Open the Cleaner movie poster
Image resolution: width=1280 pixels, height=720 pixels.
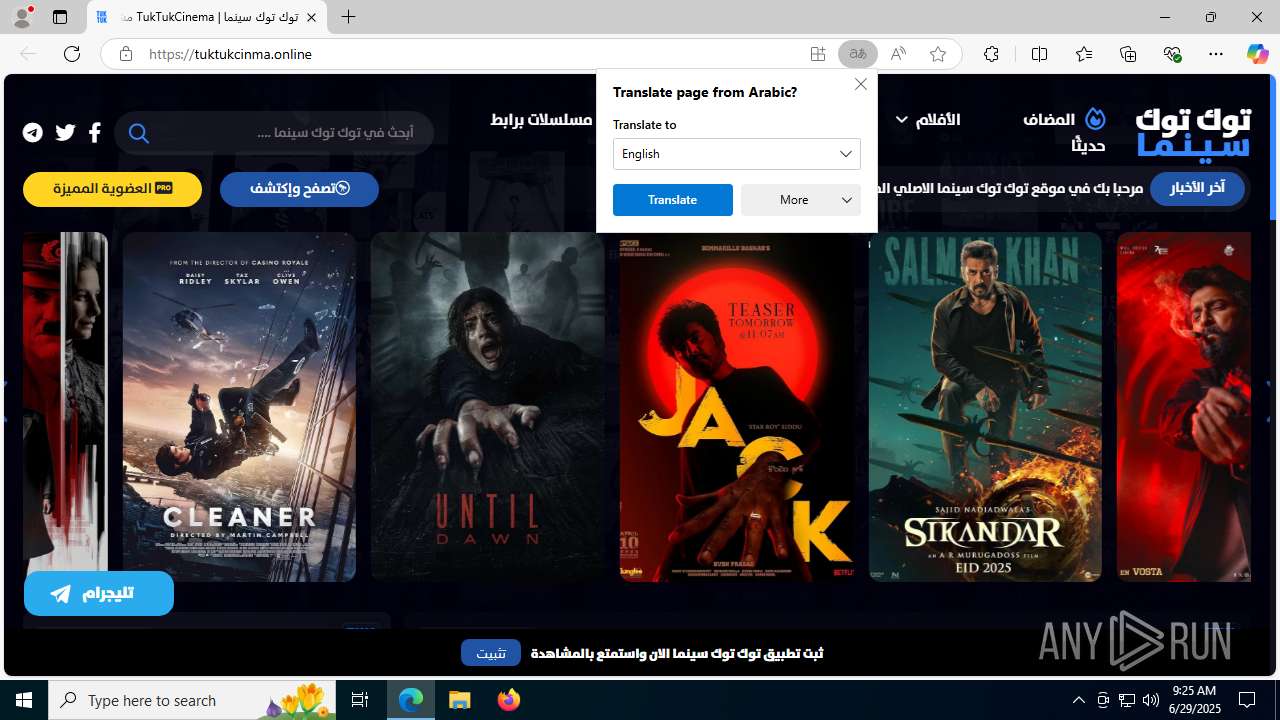pyautogui.click(x=239, y=407)
